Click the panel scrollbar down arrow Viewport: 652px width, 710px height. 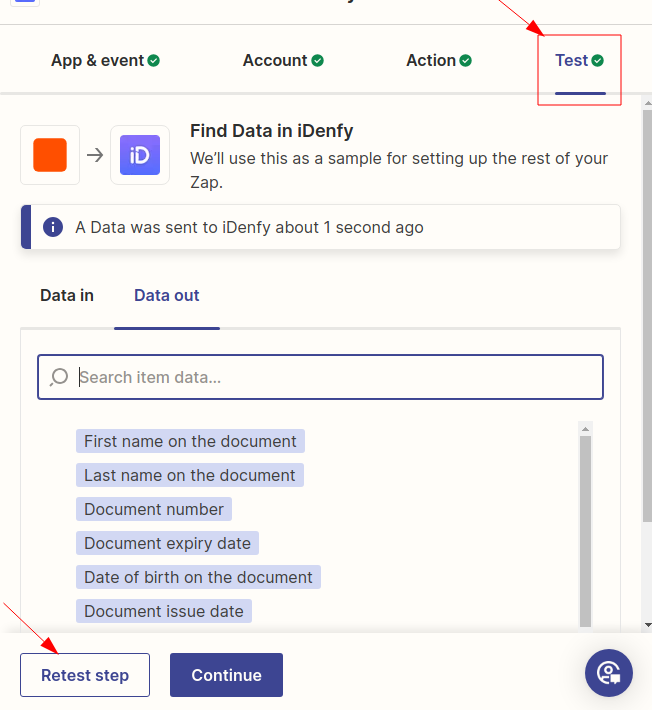648,625
